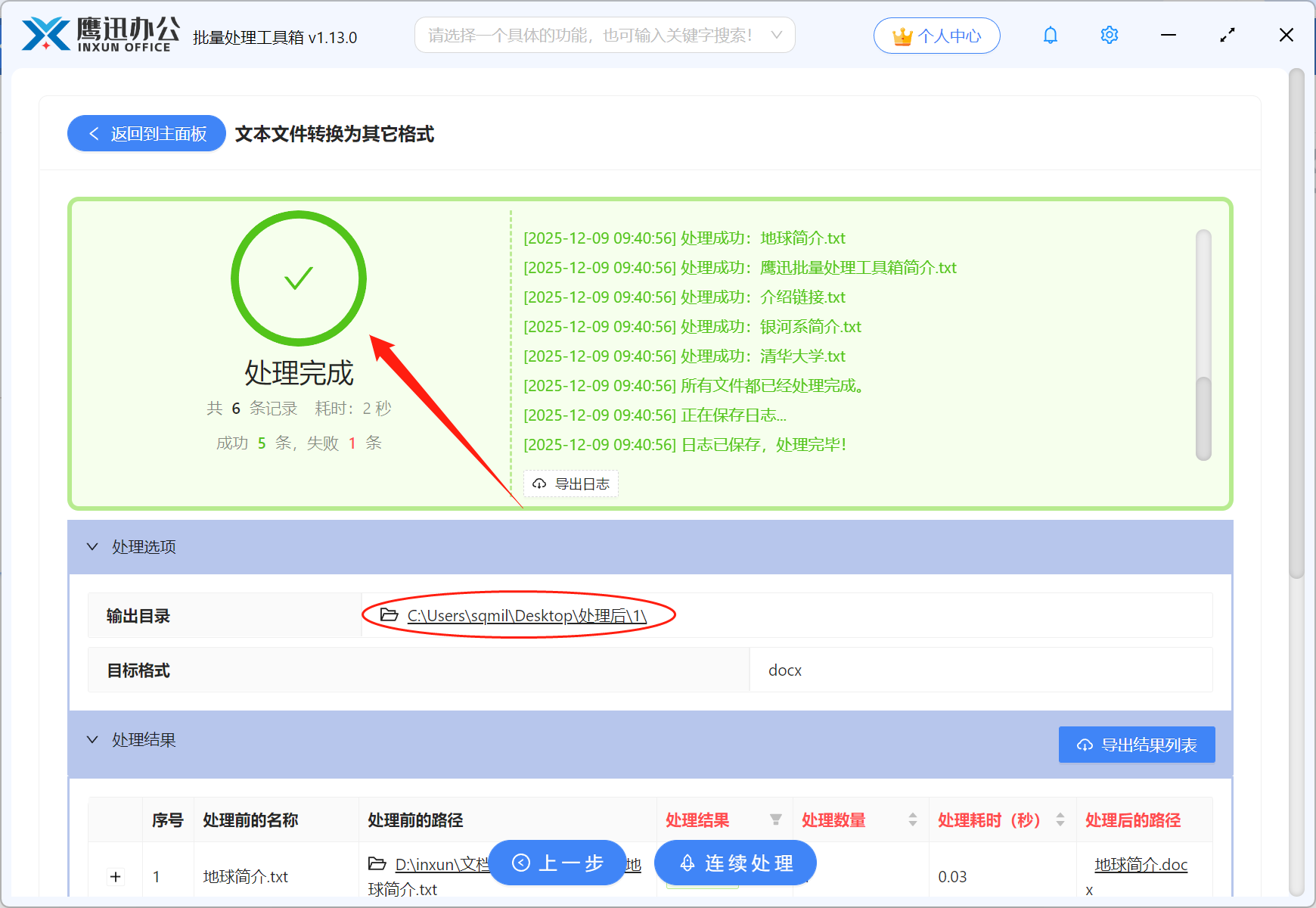Click the 导出结果列表 button
The image size is (1316, 908).
(x=1136, y=745)
